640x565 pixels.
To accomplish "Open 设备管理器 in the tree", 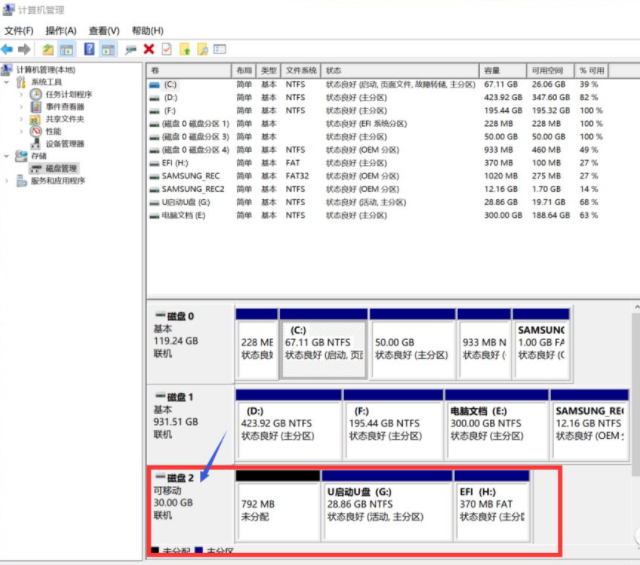I will tap(64, 143).
